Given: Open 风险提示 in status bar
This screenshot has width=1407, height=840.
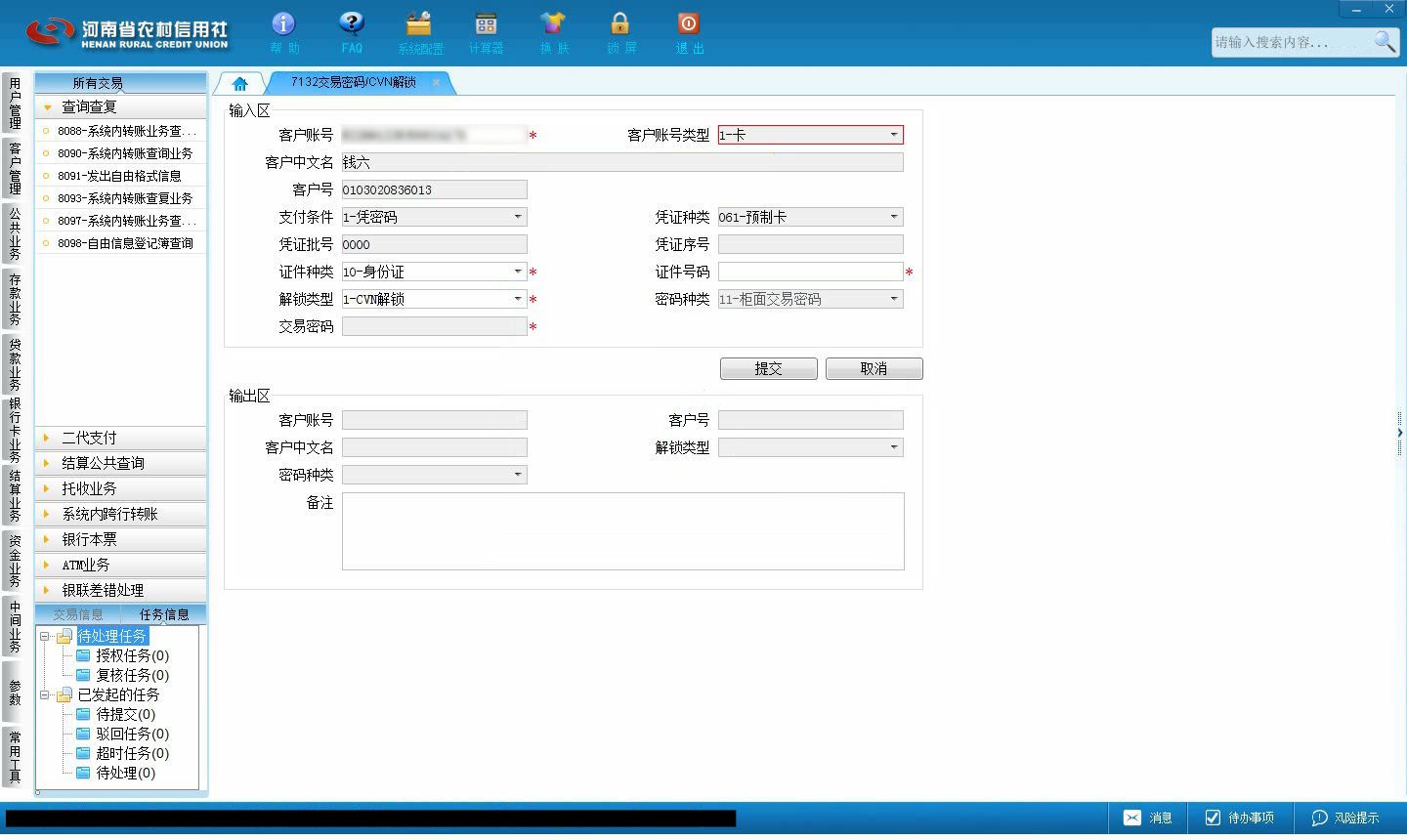Looking at the screenshot, I should pyautogui.click(x=1345, y=818).
